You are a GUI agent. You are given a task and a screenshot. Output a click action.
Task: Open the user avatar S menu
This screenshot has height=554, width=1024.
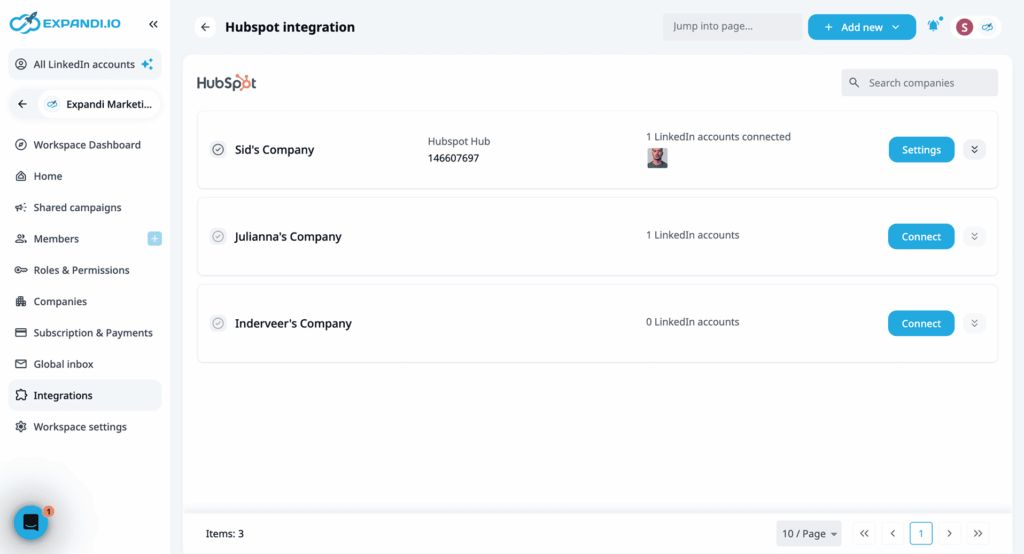964,27
